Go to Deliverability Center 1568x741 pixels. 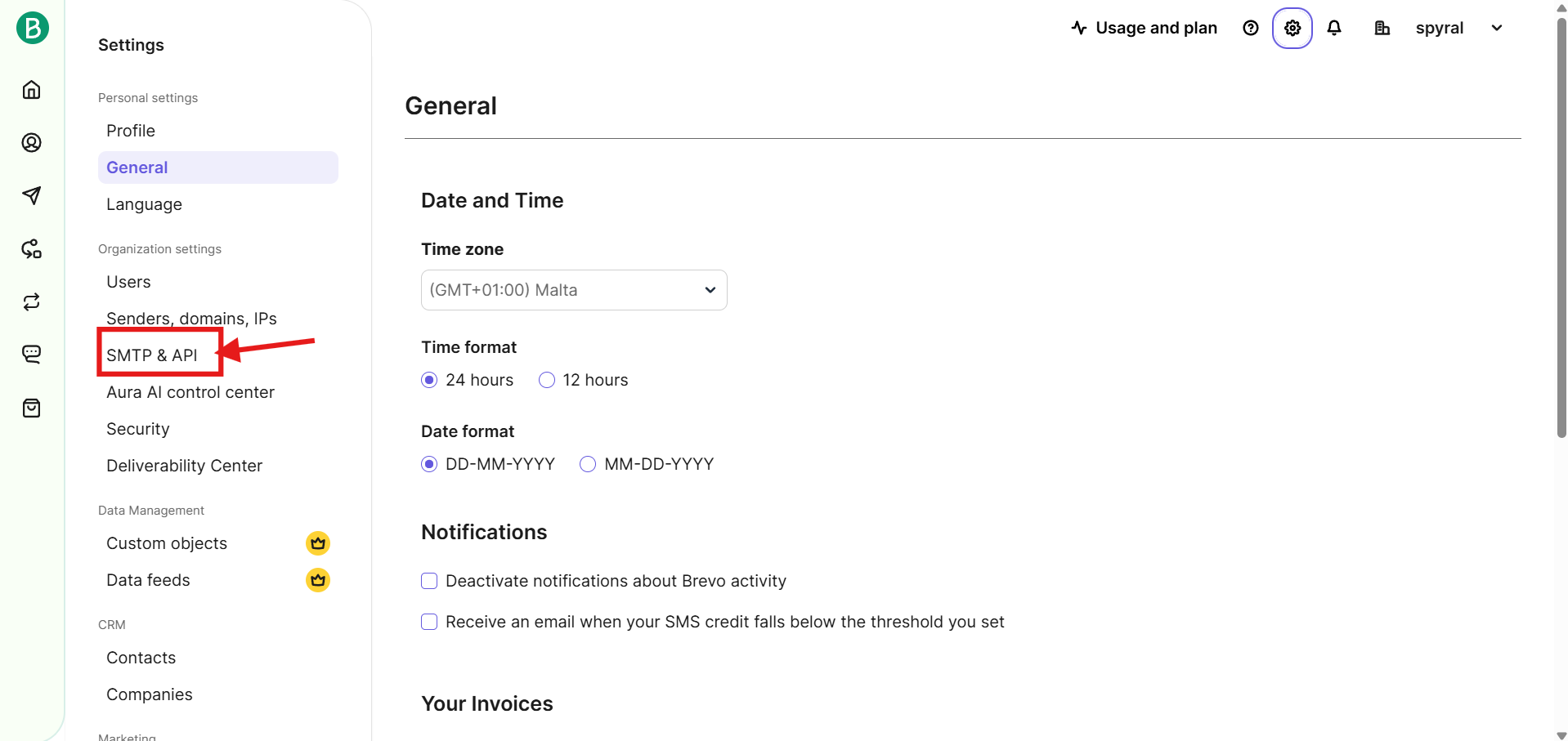click(185, 466)
